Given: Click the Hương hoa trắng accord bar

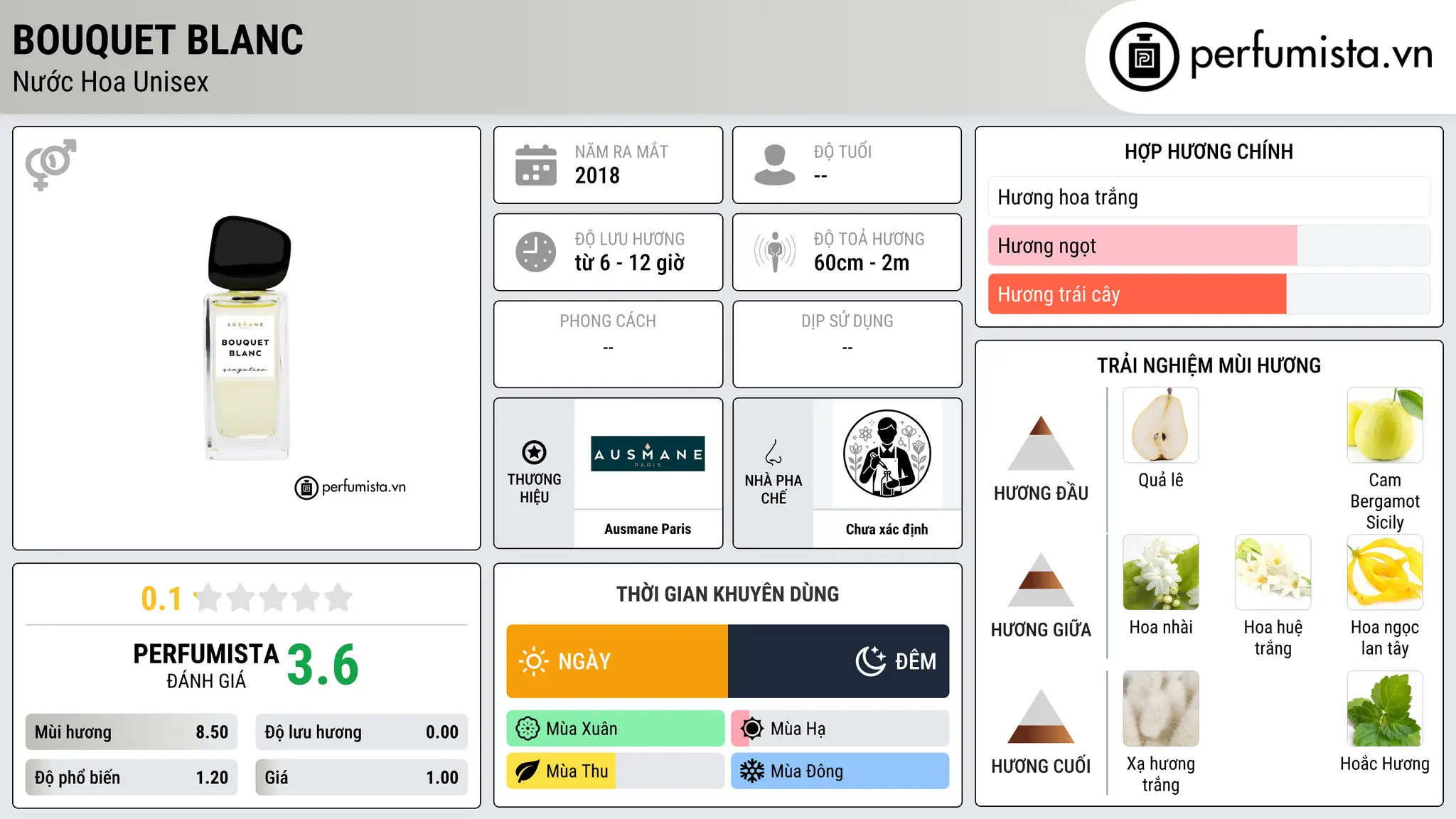Looking at the screenshot, I should [x=1209, y=197].
